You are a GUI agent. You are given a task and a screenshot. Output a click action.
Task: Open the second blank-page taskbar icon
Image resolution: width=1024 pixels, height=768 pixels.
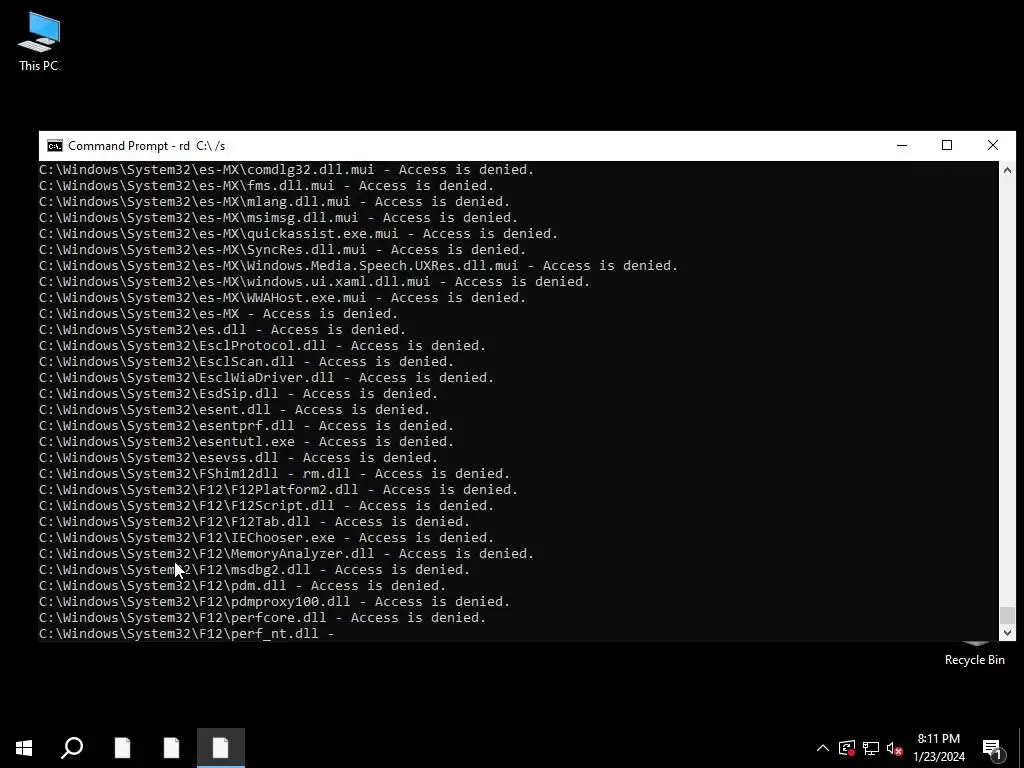[171, 748]
